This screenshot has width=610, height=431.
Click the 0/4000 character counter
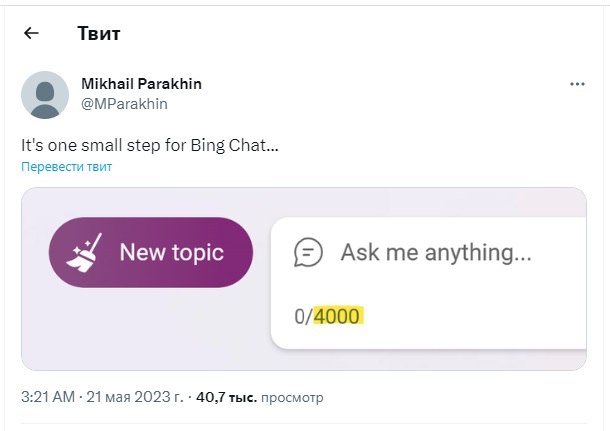click(x=329, y=316)
